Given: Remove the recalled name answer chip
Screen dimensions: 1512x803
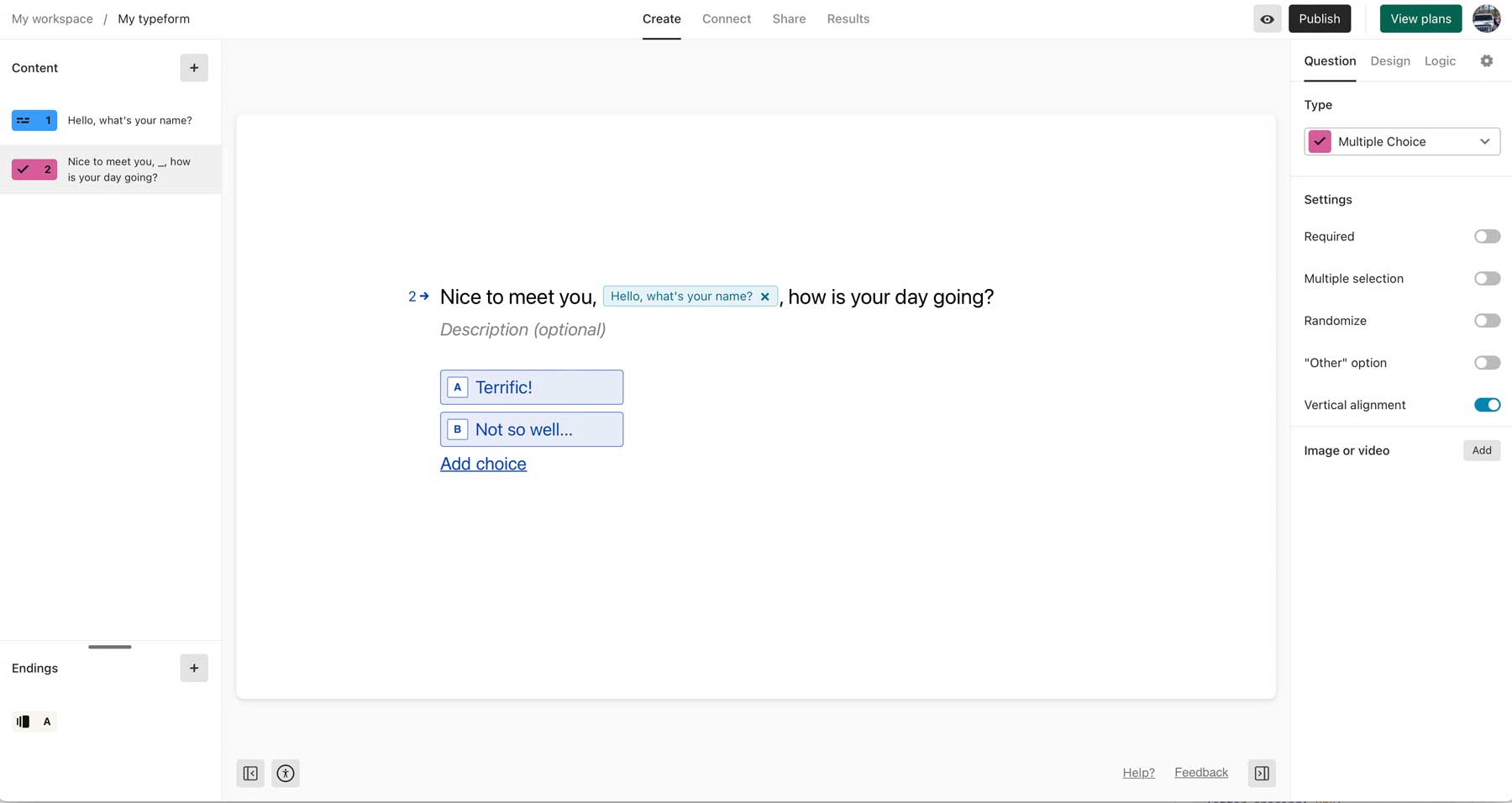Looking at the screenshot, I should (764, 296).
